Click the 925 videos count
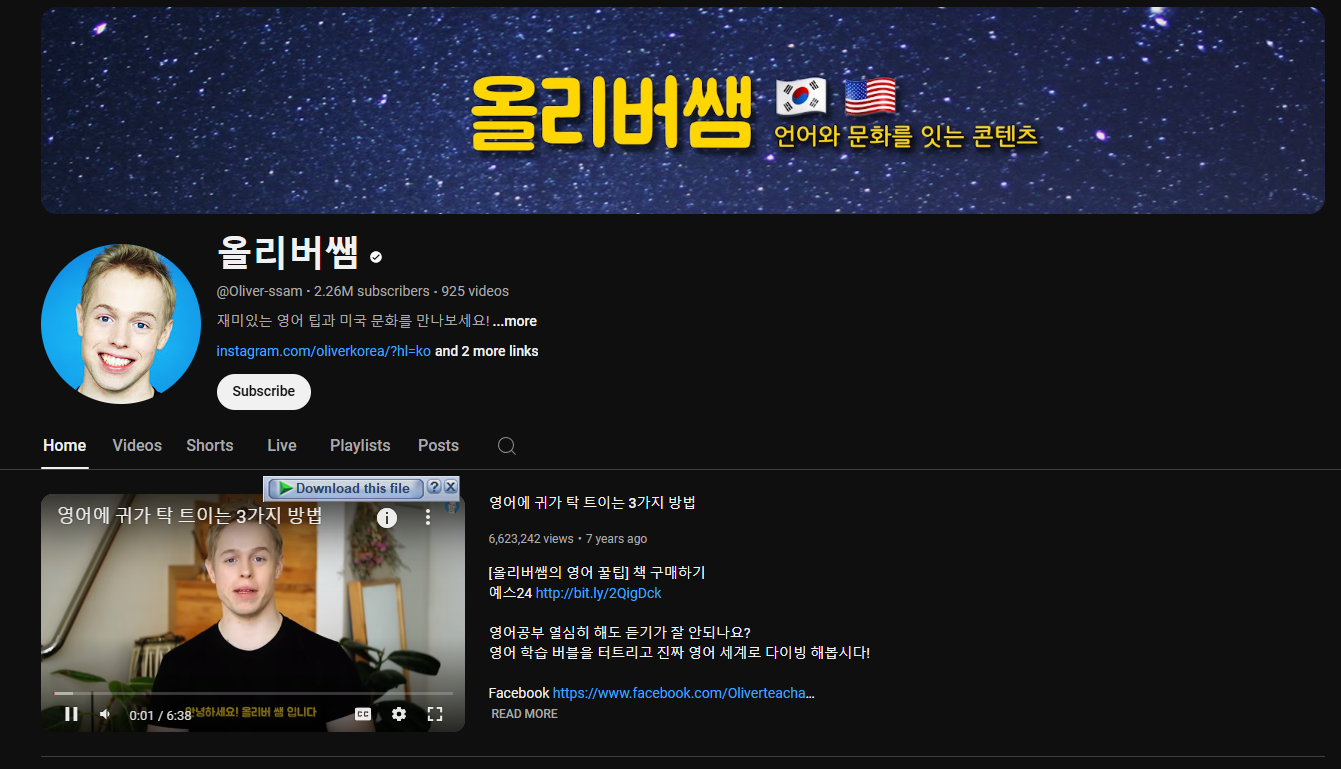Screen dimensions: 1341x769 (475, 291)
